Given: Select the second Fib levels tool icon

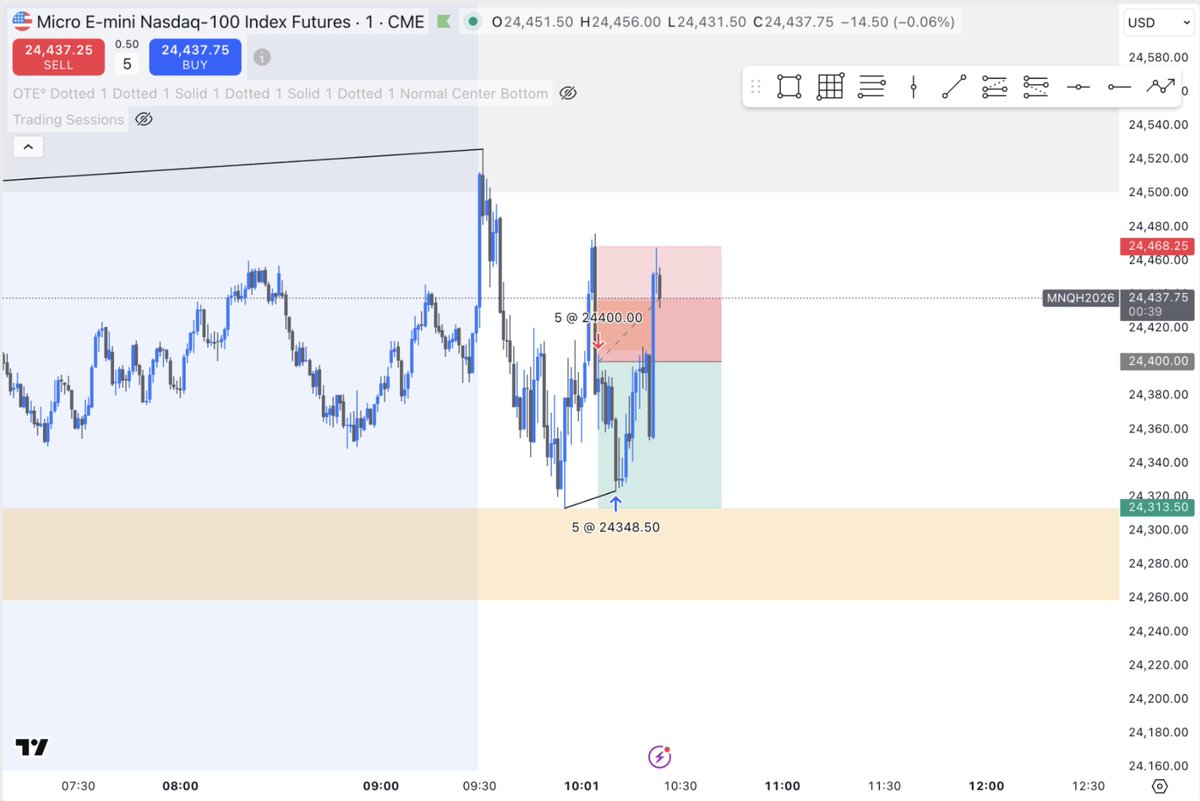Looking at the screenshot, I should pos(1035,87).
